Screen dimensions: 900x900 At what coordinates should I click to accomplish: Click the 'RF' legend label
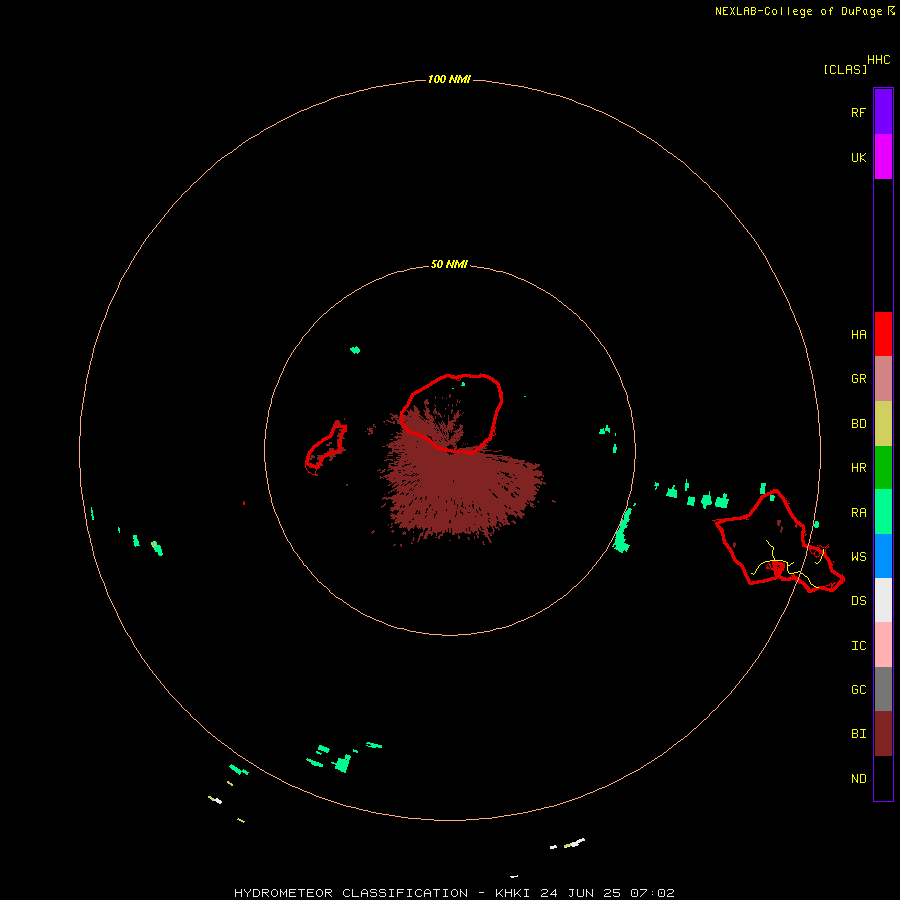tap(858, 113)
